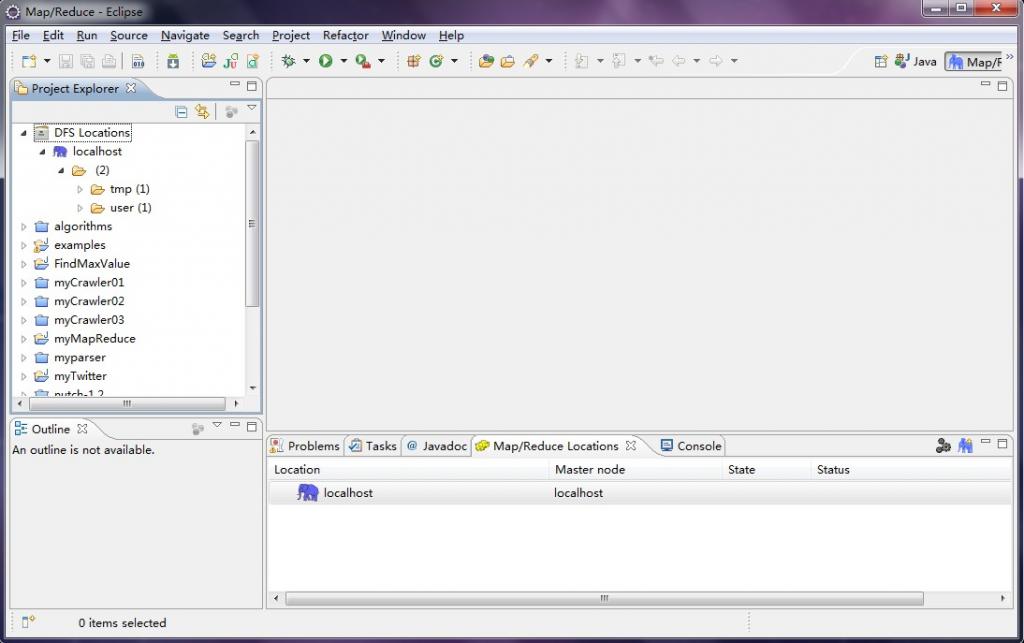Close the Outline view tab
Image resolution: width=1024 pixels, height=643 pixels.
(x=82, y=429)
